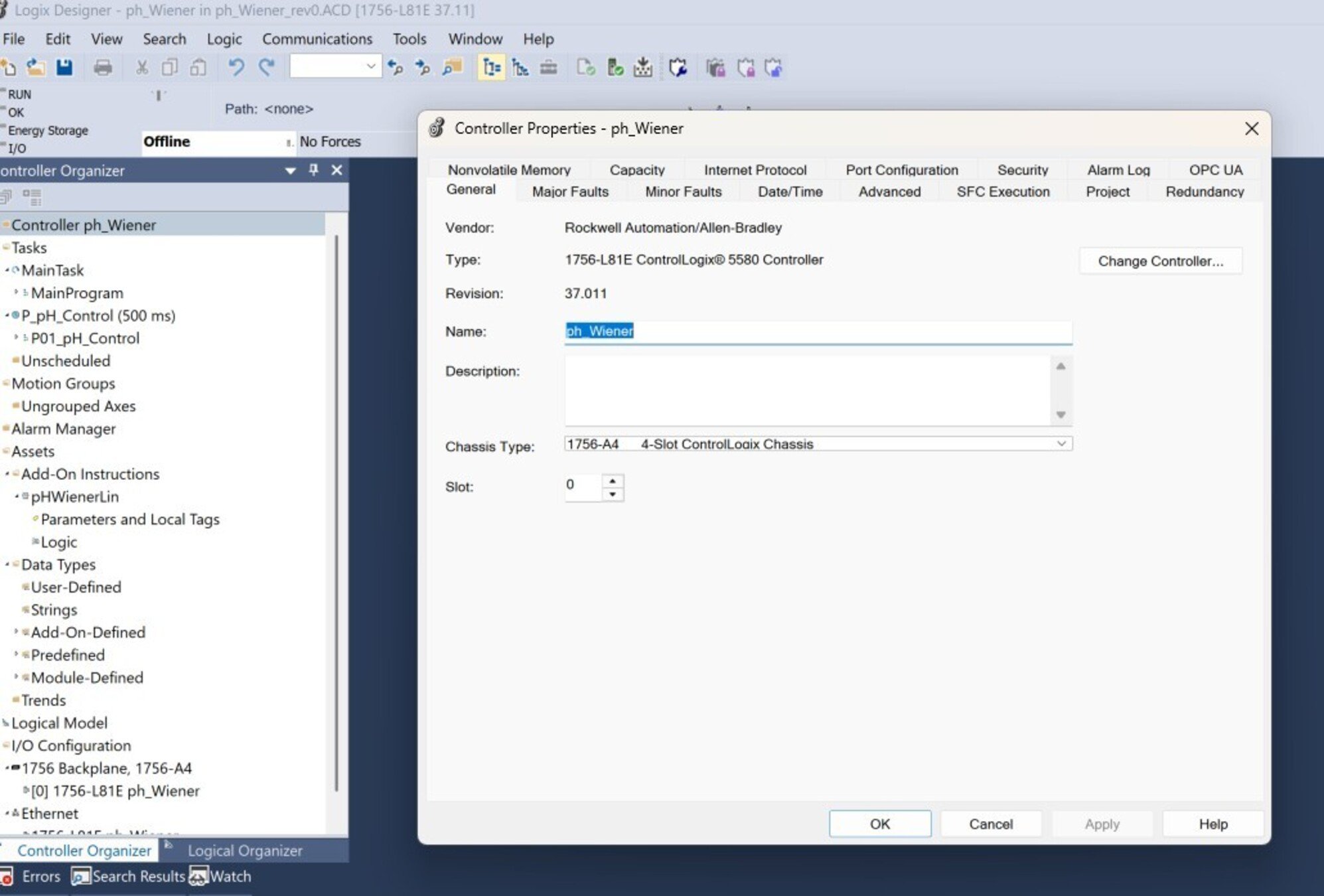
Task: Decrease the Slot number with down arrow
Action: (x=613, y=494)
